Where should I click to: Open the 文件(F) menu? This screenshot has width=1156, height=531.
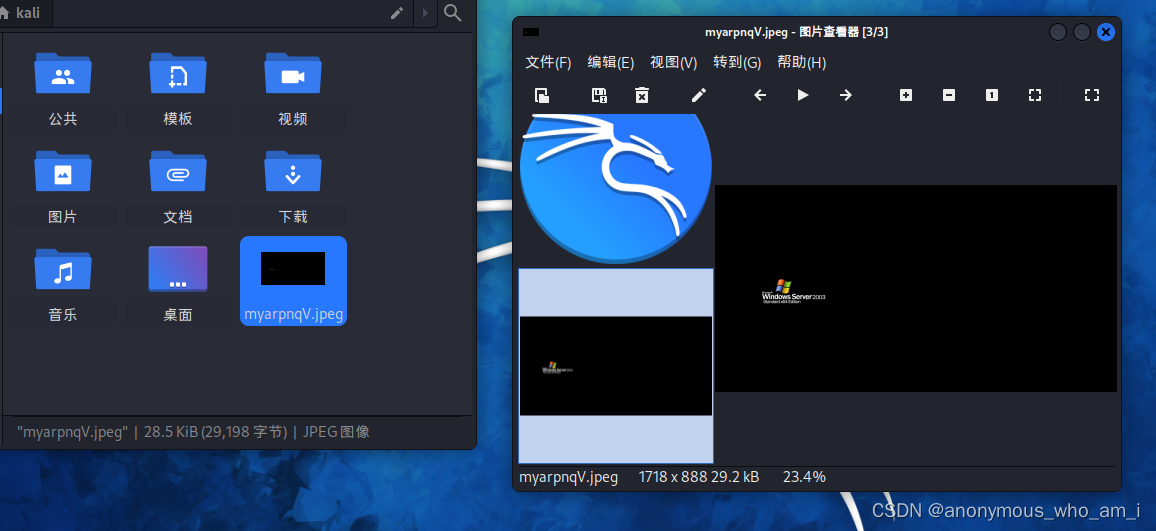pyautogui.click(x=548, y=63)
